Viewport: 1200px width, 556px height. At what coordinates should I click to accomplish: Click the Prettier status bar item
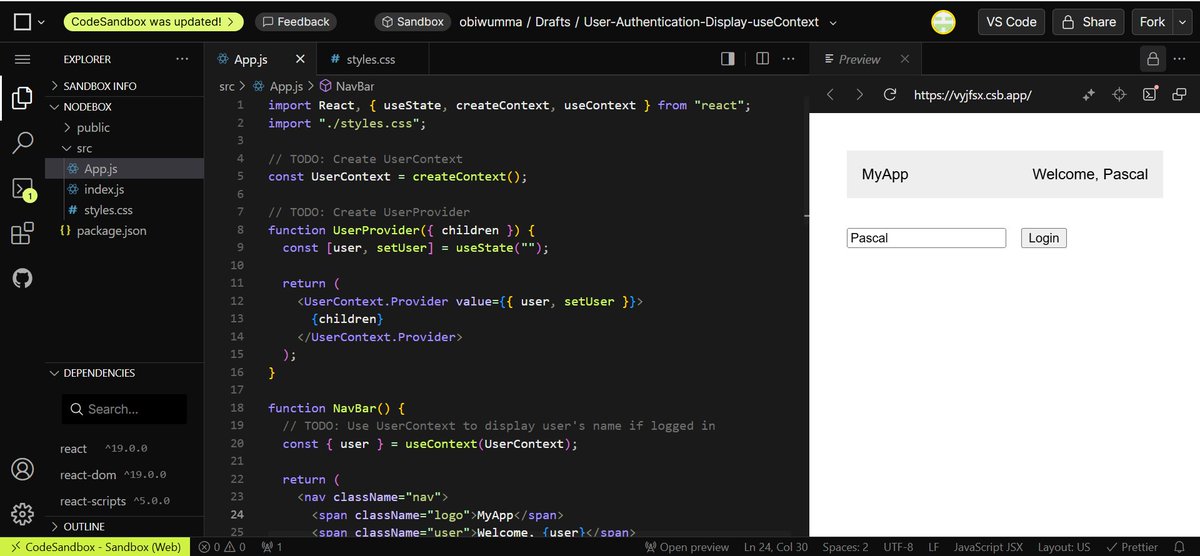tap(1131, 547)
